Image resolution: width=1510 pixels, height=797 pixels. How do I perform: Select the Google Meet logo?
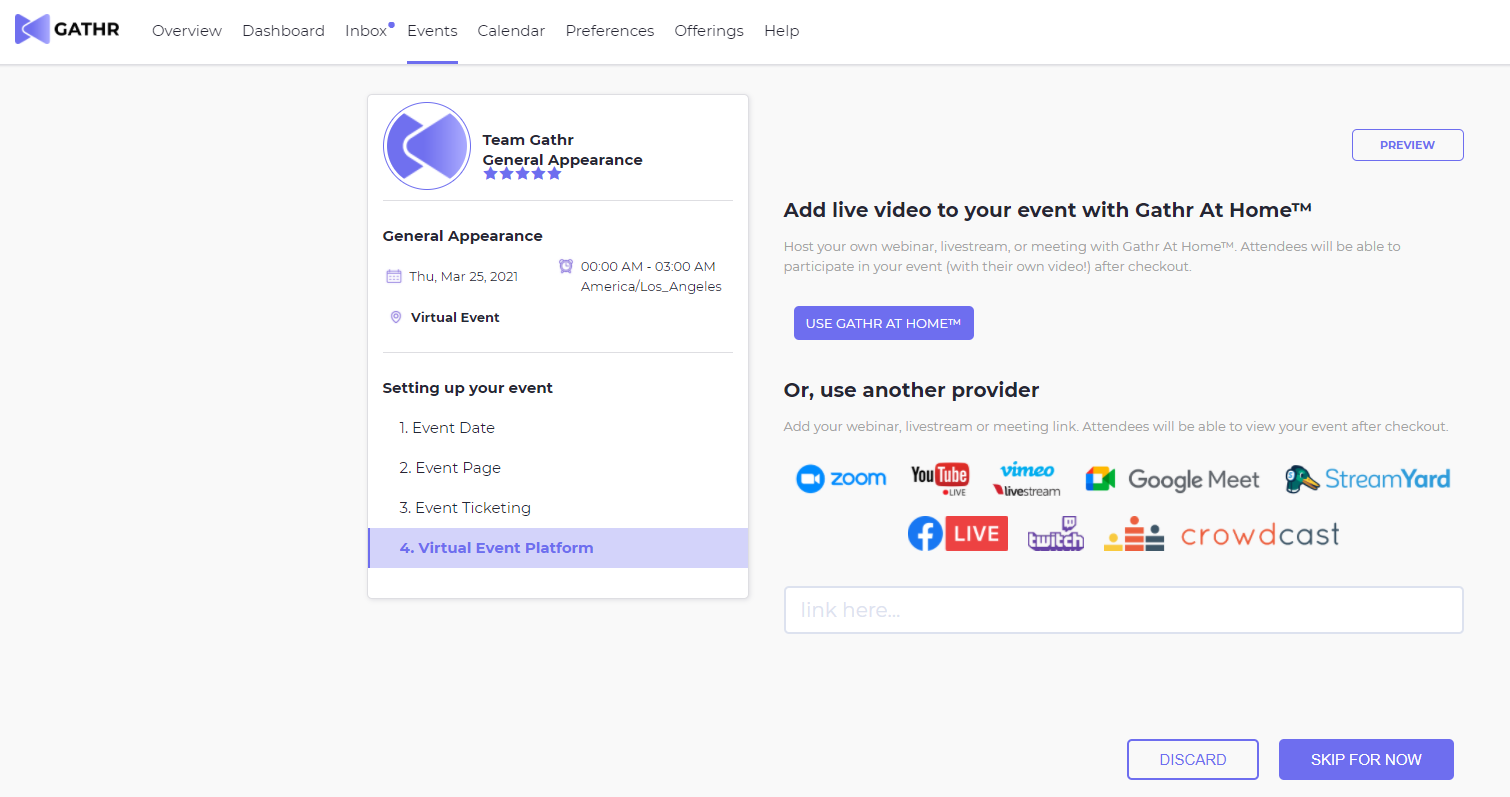click(x=1173, y=480)
